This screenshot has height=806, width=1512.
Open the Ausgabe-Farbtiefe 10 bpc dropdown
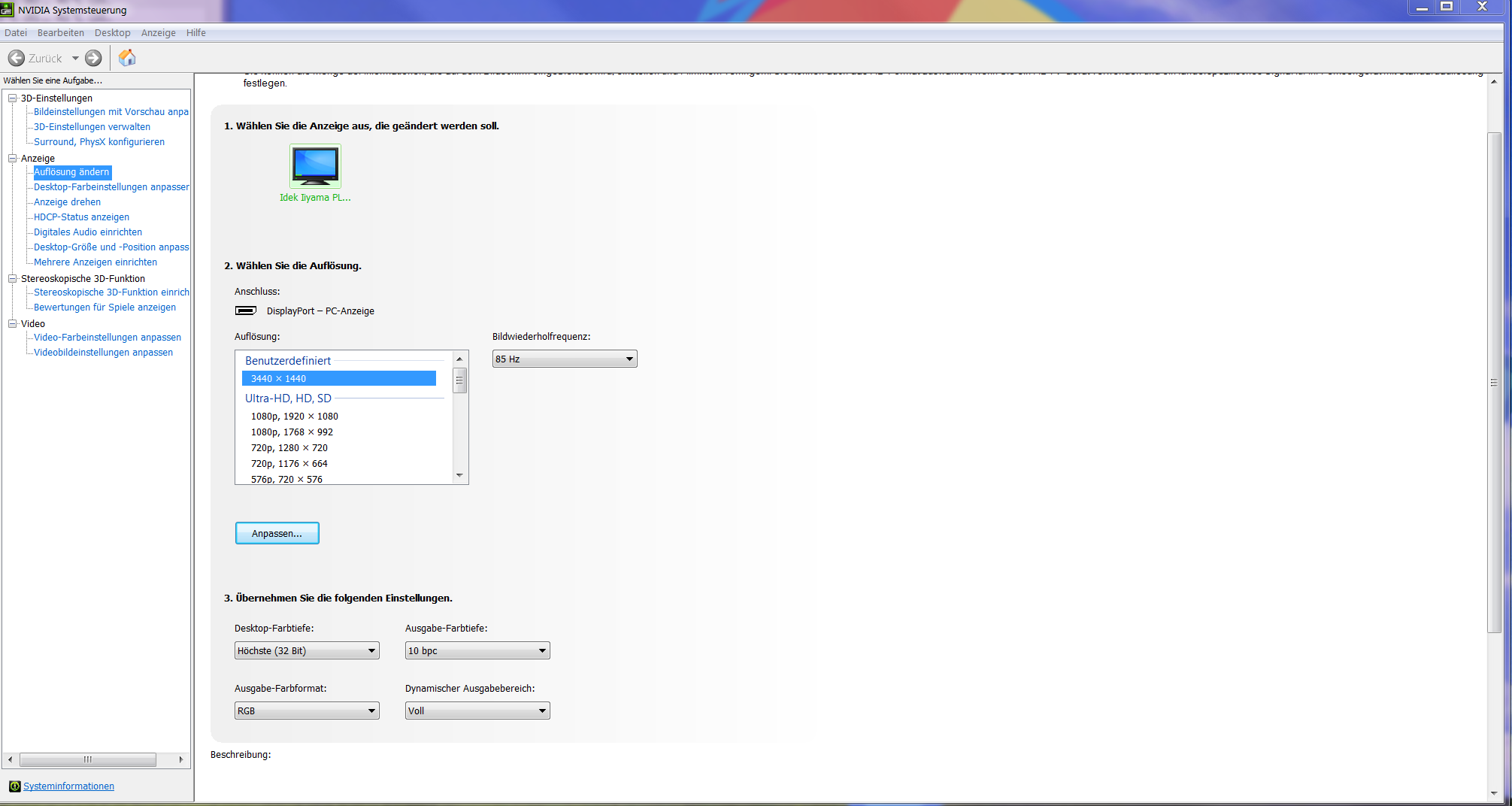pyautogui.click(x=477, y=650)
